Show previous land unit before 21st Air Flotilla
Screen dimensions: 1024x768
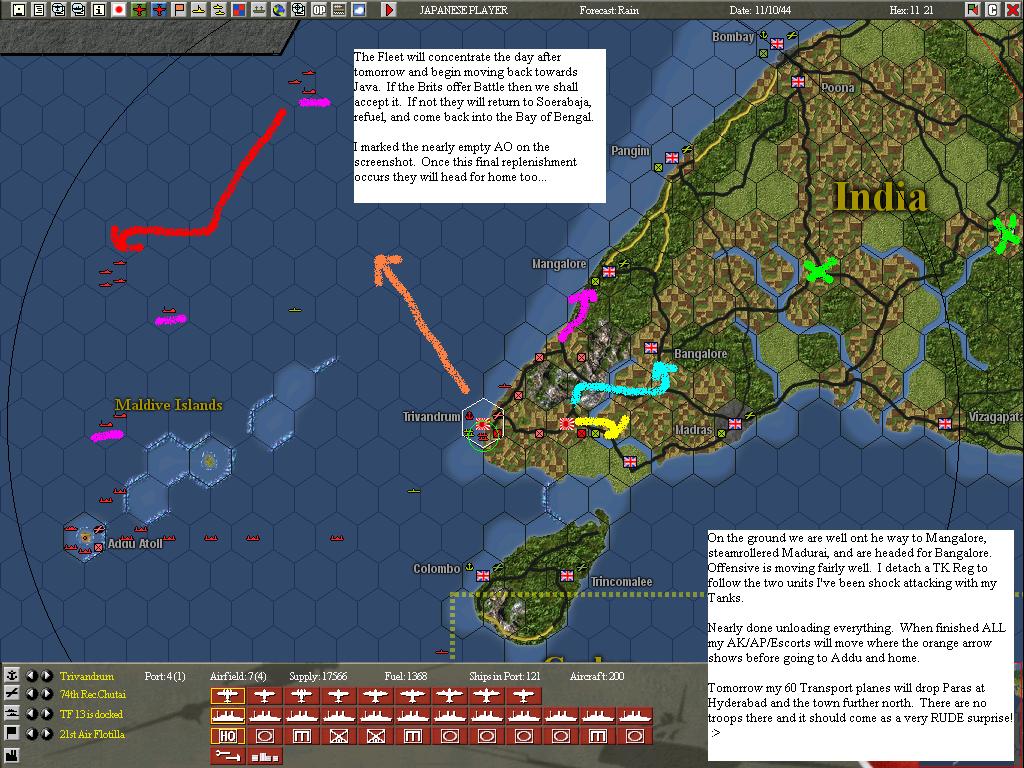pyautogui.click(x=31, y=733)
